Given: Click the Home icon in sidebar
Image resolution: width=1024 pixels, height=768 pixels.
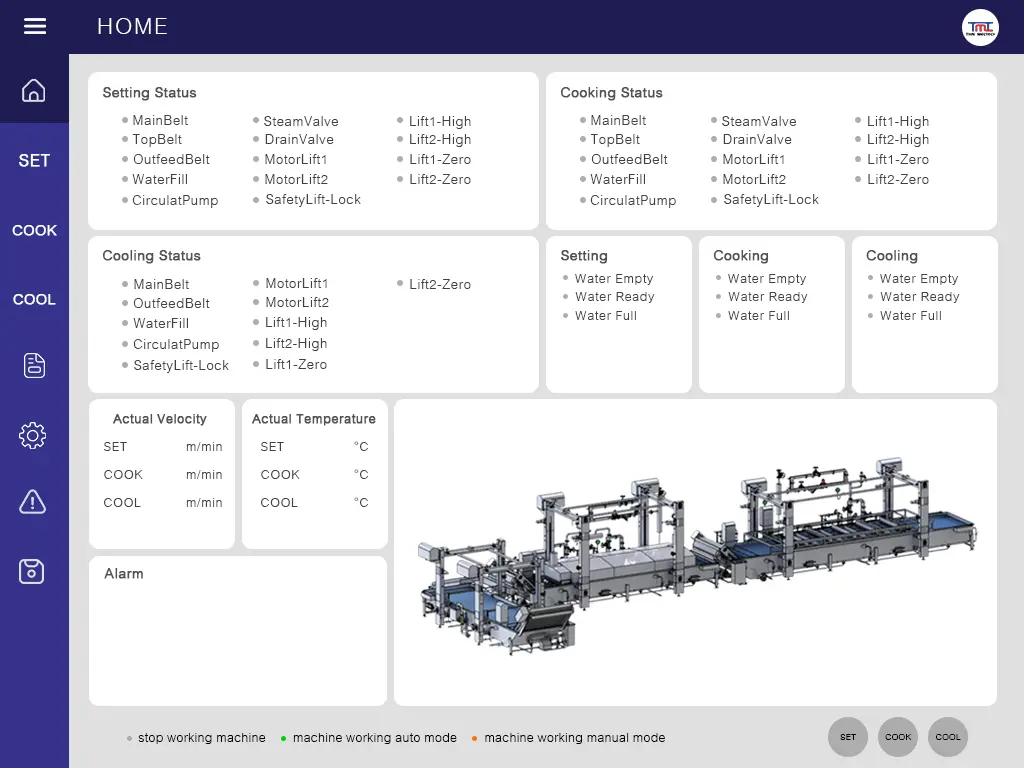Looking at the screenshot, I should pos(34,91).
